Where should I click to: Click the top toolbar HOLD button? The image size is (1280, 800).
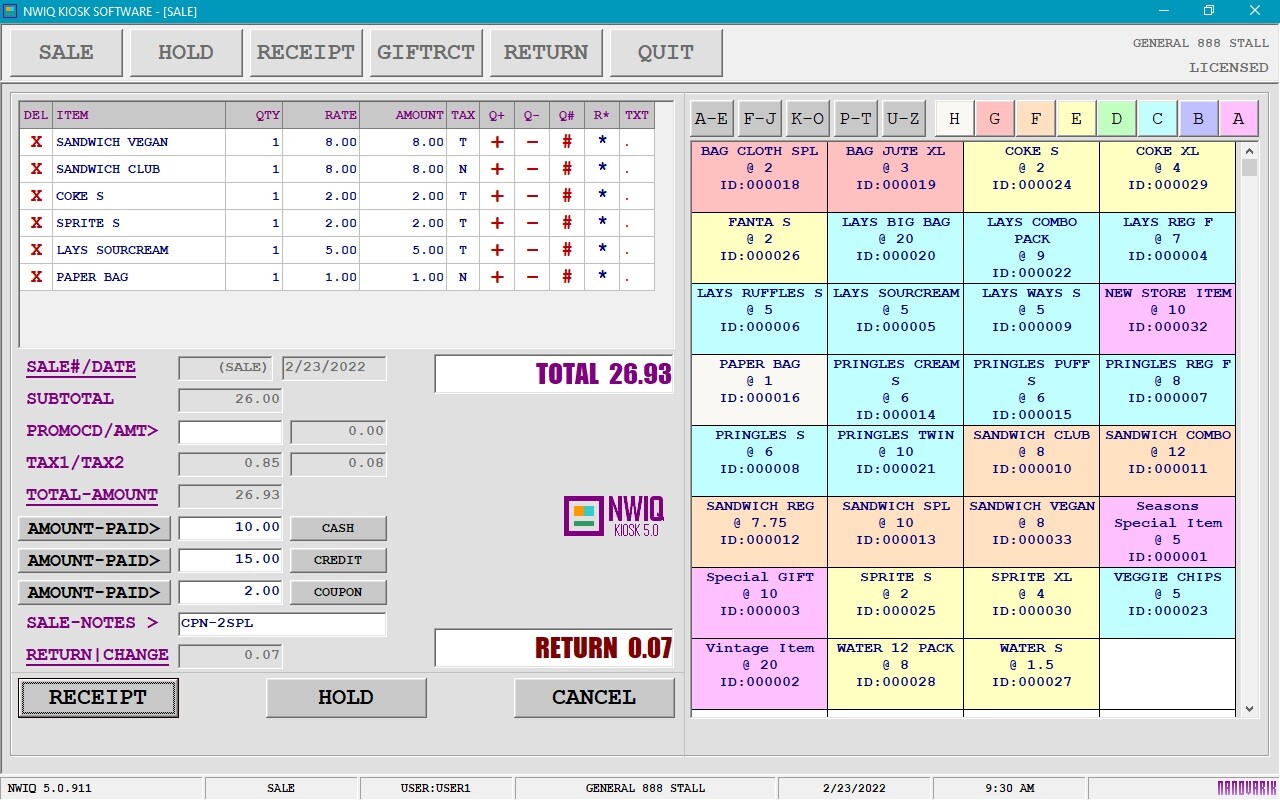[186, 53]
